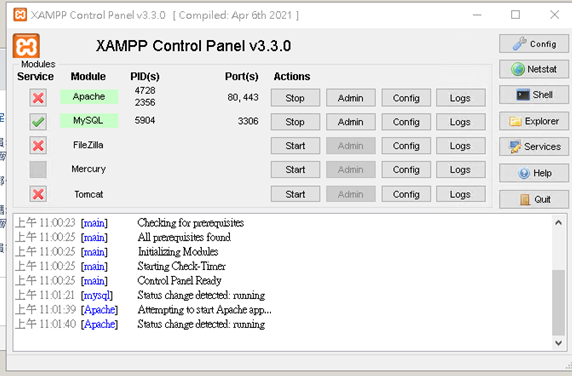This screenshot has width=572, height=376.
Task: Click the Apache PID 4728
Action: point(145,90)
